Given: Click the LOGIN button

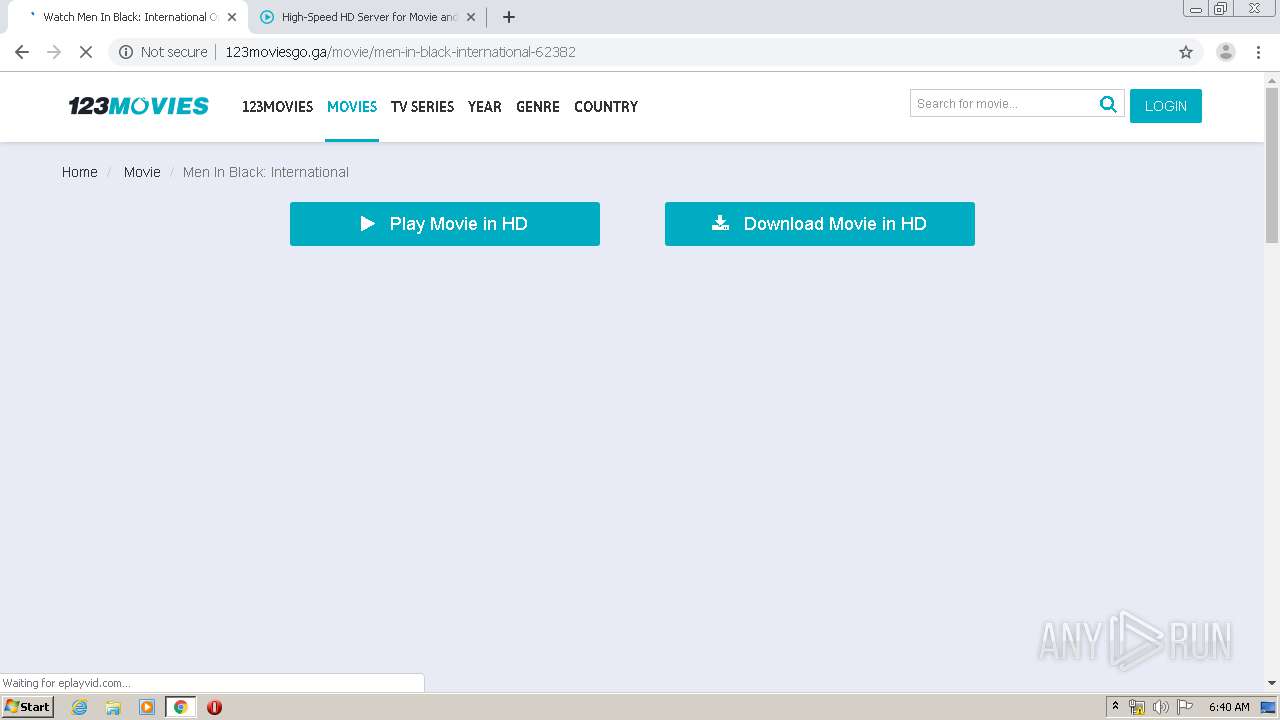Looking at the screenshot, I should point(1166,106).
